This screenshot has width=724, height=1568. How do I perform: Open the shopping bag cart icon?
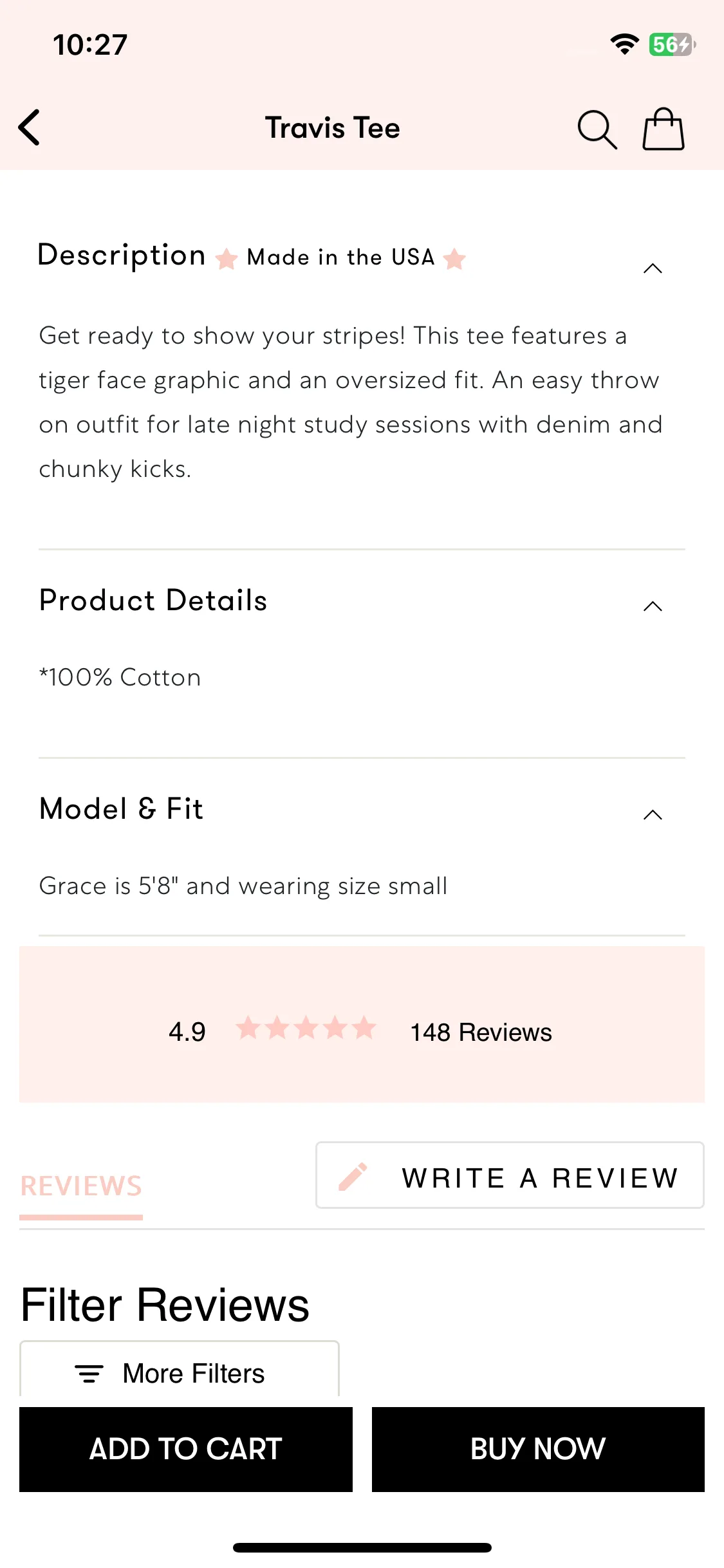(x=664, y=129)
